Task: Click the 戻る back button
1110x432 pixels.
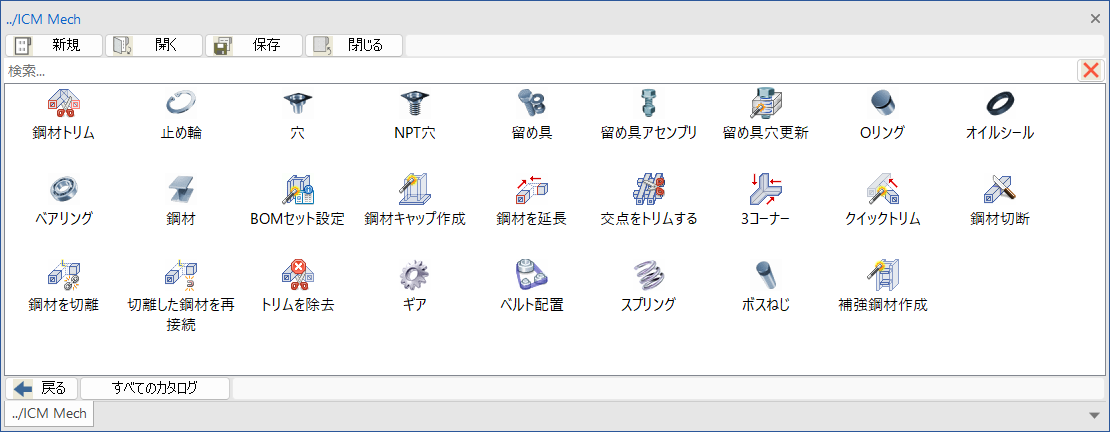Action: pyautogui.click(x=42, y=388)
